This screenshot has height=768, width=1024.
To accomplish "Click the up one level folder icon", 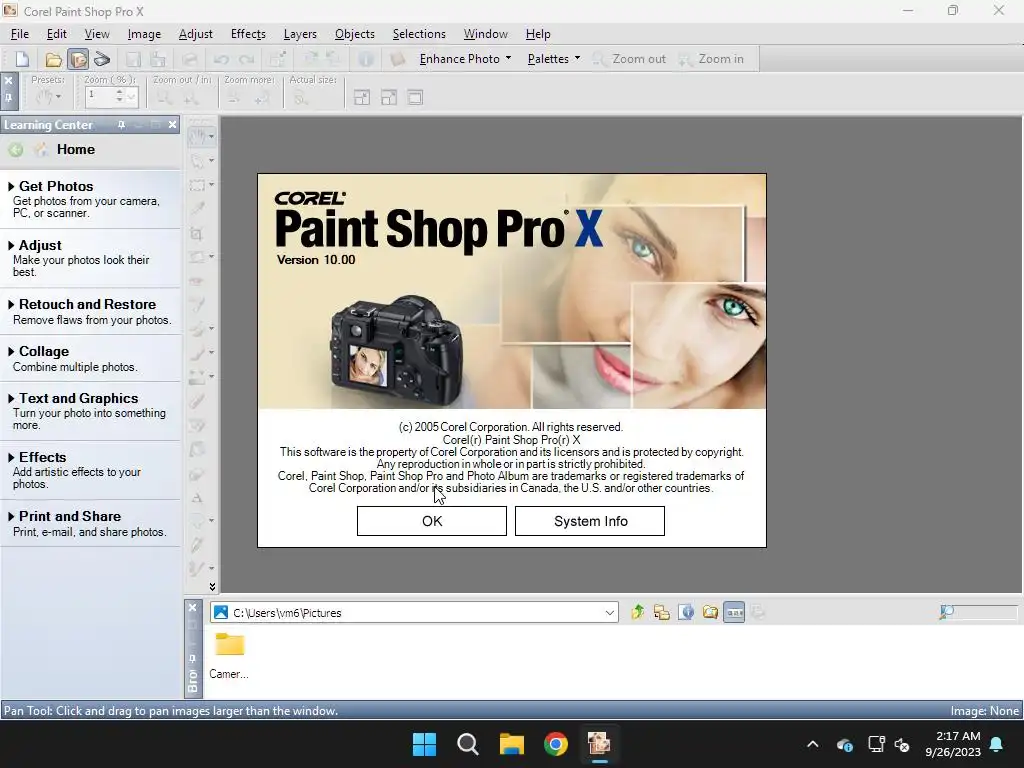I will [637, 612].
